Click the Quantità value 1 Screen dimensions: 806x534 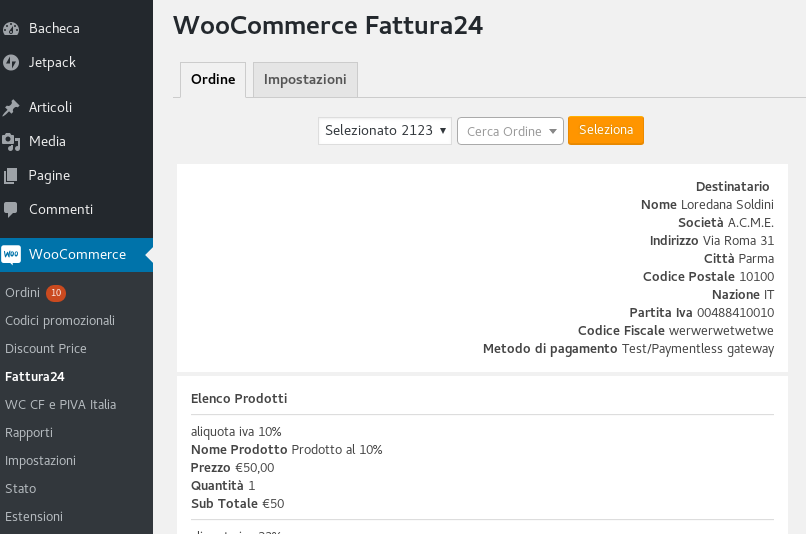click(252, 486)
